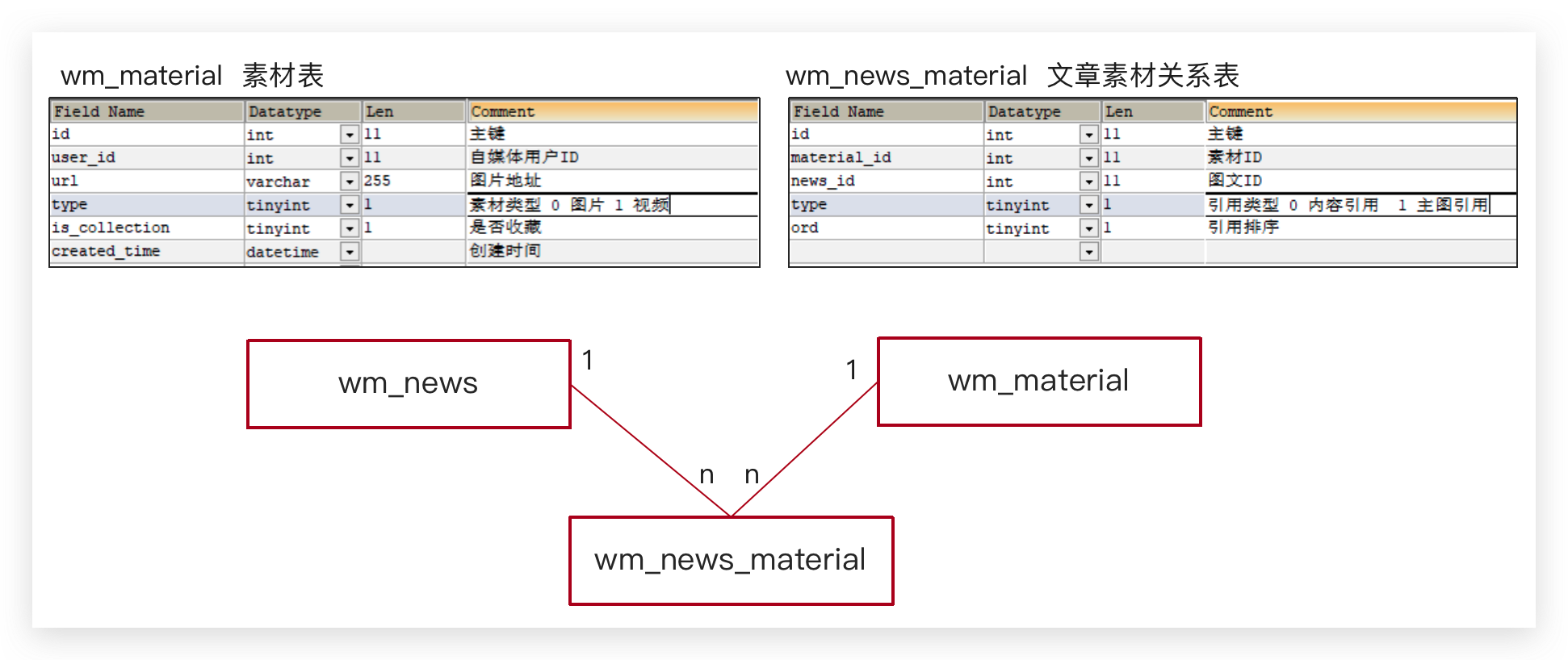1568x660 pixels.
Task: Click the 255 length cell
Action: click(x=414, y=181)
